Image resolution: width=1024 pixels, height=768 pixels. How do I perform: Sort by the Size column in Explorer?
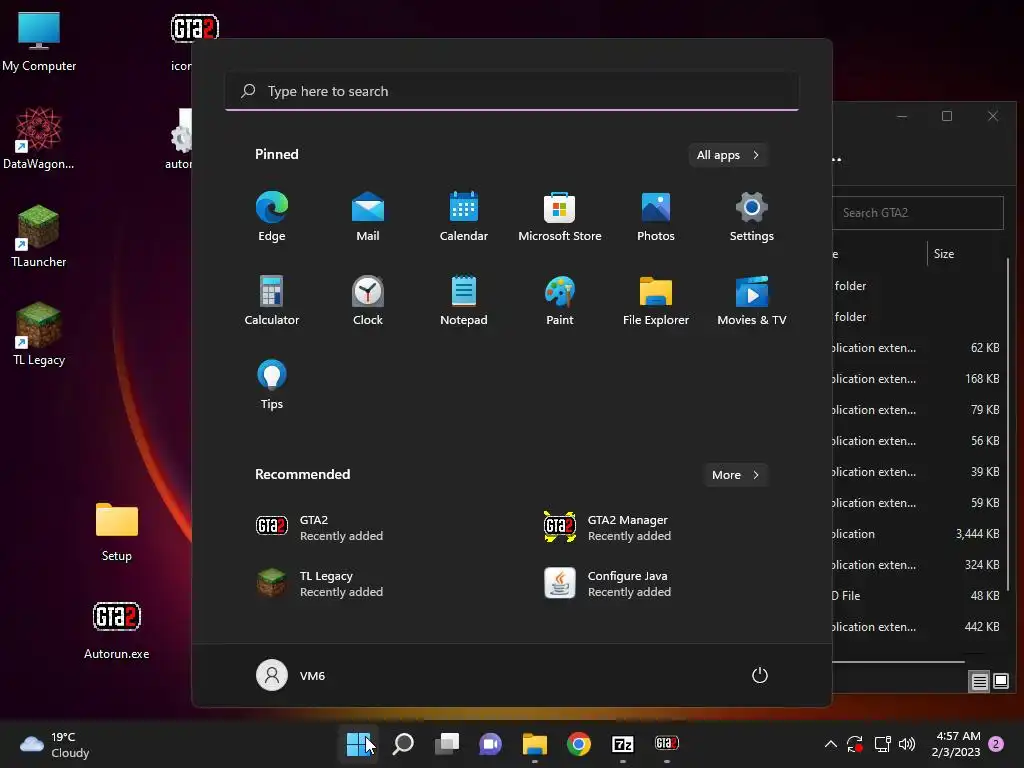pyautogui.click(x=944, y=254)
